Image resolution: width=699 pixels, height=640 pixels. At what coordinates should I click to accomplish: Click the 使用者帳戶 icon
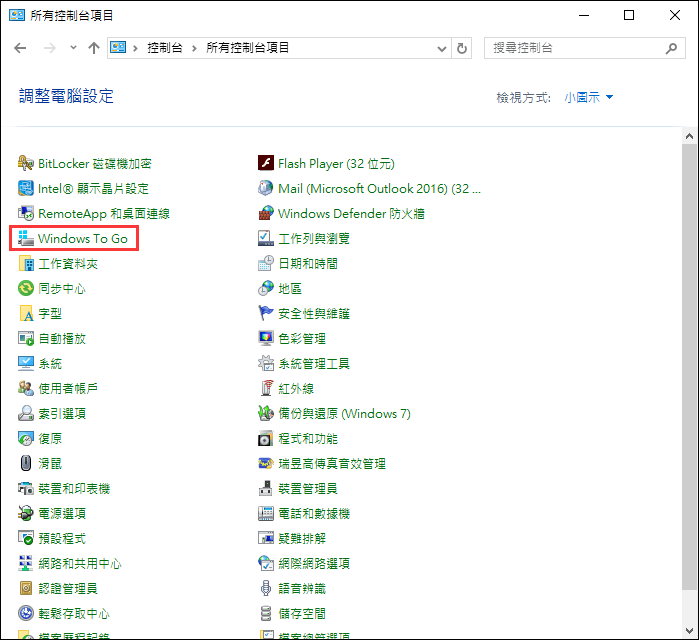(25, 388)
